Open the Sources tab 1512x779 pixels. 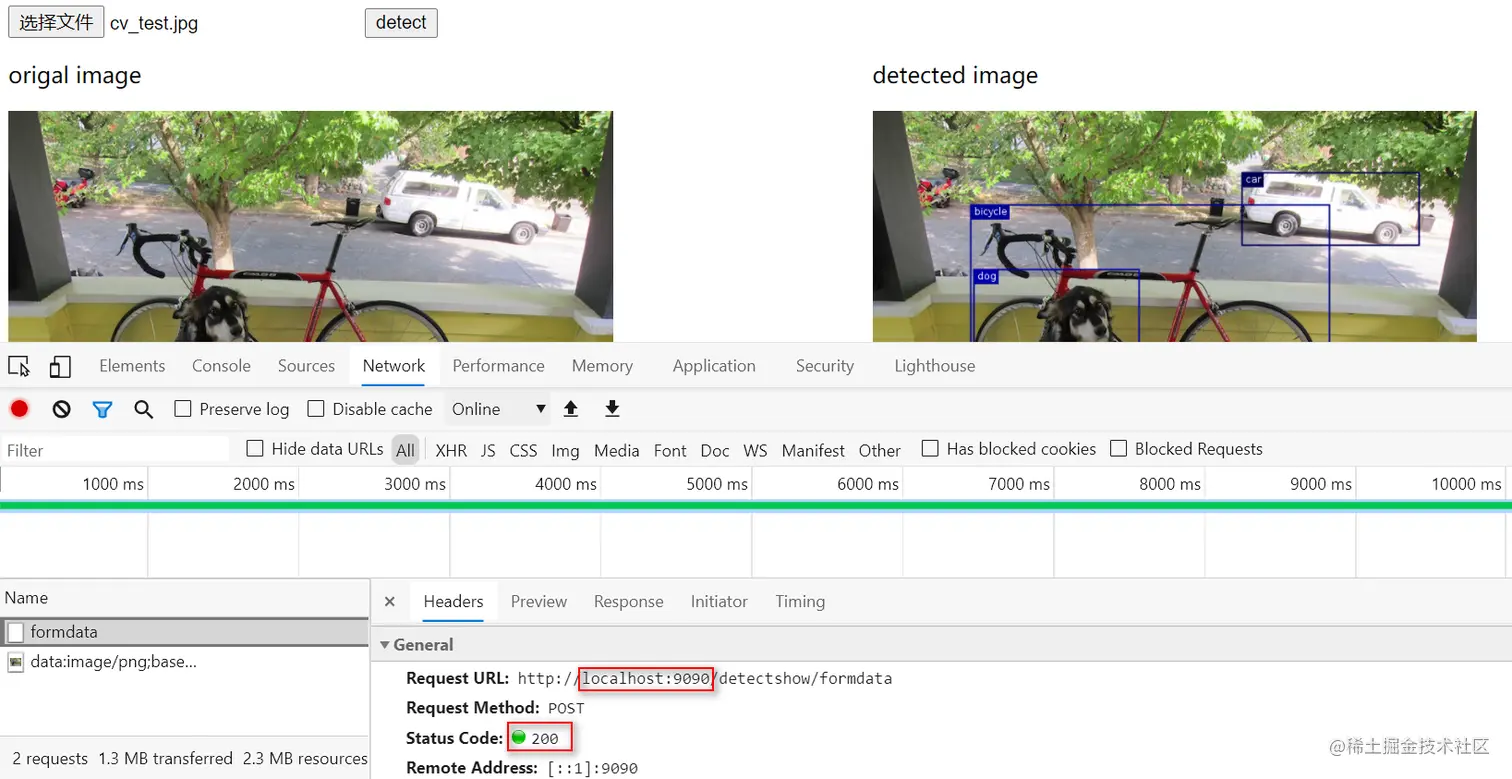click(x=306, y=366)
